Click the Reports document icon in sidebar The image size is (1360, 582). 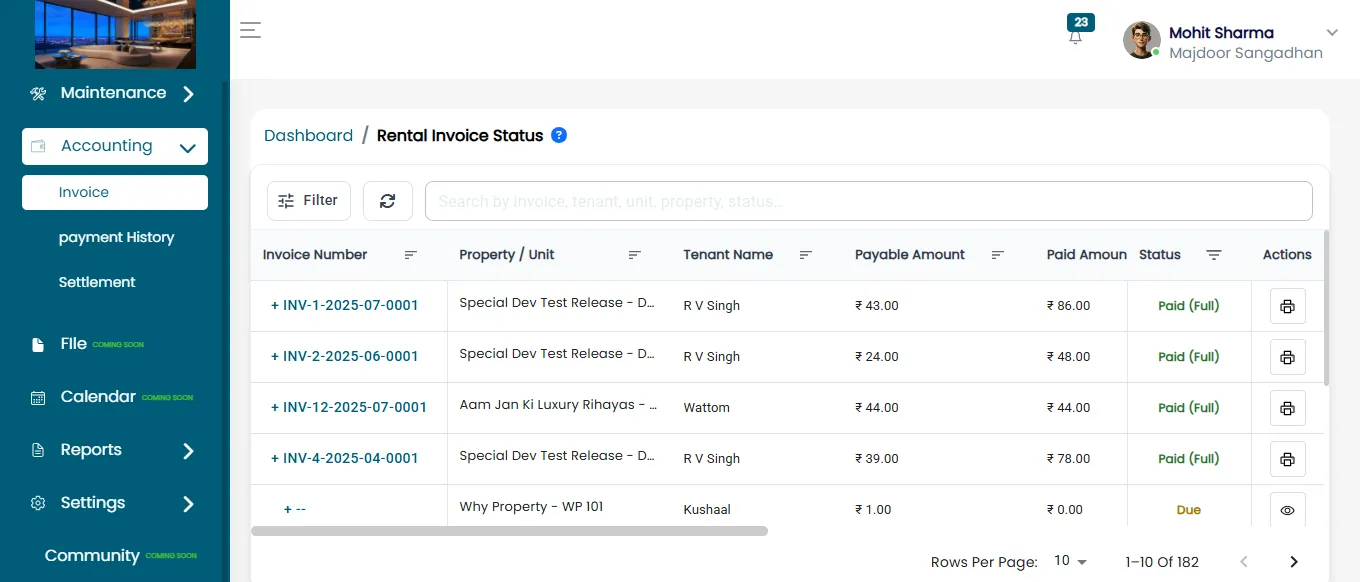pos(38,450)
